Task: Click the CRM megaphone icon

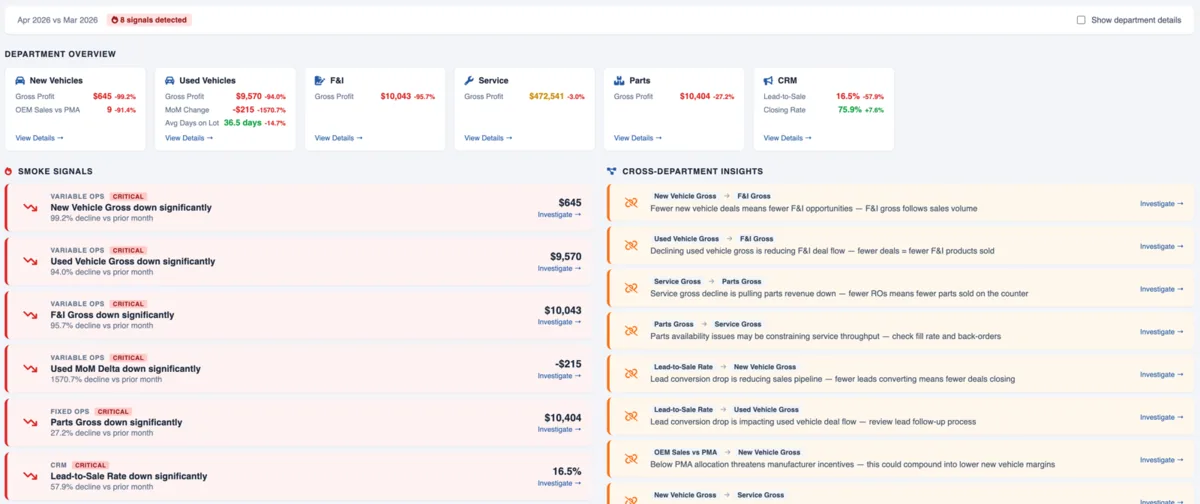Action: (x=768, y=80)
